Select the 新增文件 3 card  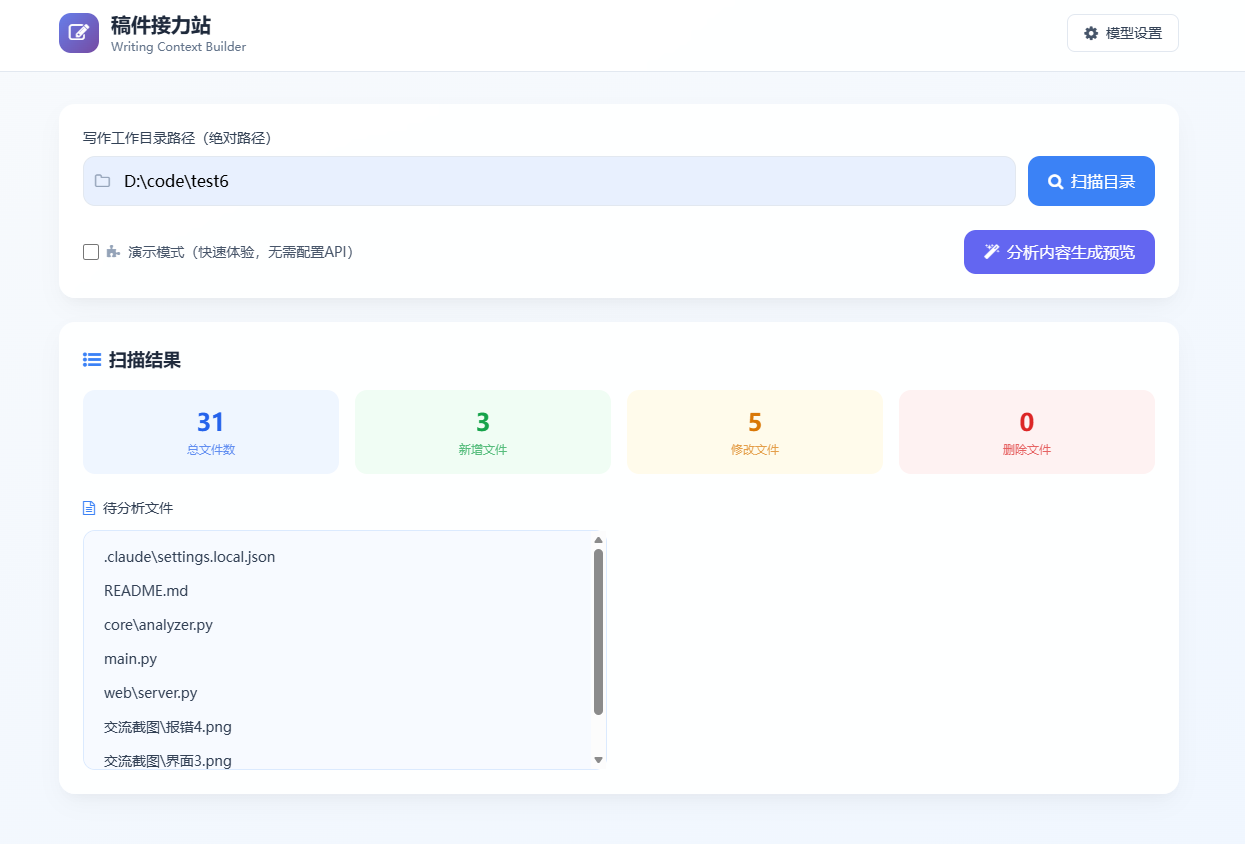pyautogui.click(x=483, y=432)
